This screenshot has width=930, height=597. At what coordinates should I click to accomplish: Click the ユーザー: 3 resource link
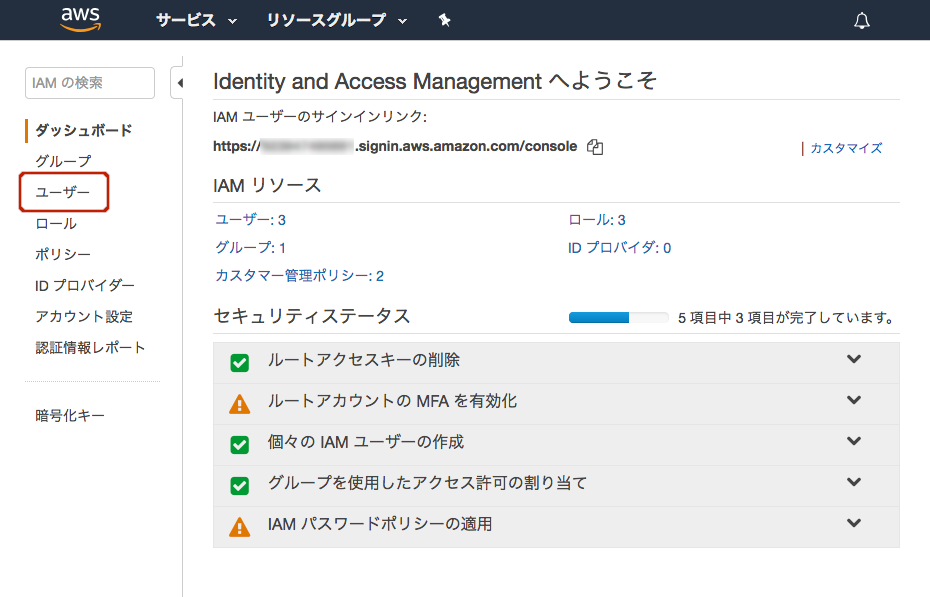coord(251,220)
